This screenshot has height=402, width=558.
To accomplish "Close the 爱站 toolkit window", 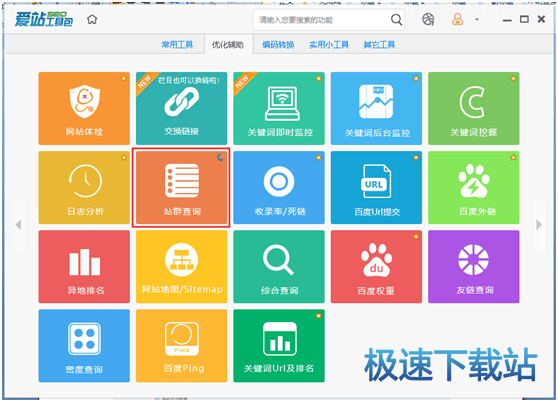I will coord(541,19).
